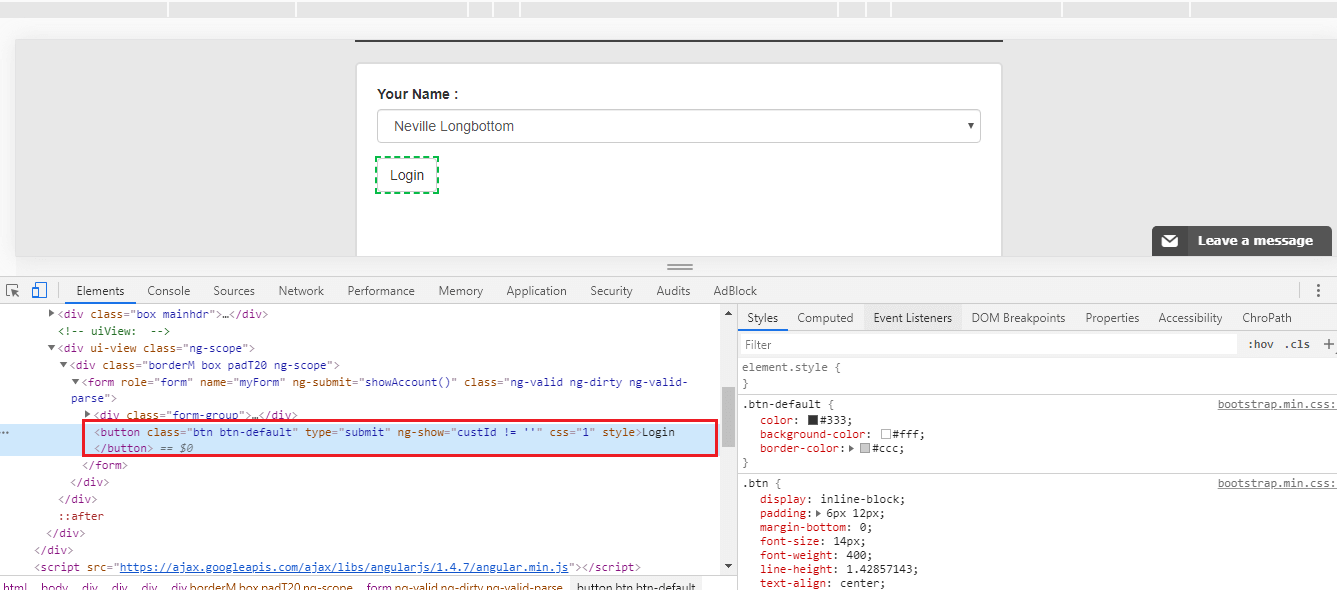Expand the form-group div node
1337x590 pixels.
pos(88,415)
